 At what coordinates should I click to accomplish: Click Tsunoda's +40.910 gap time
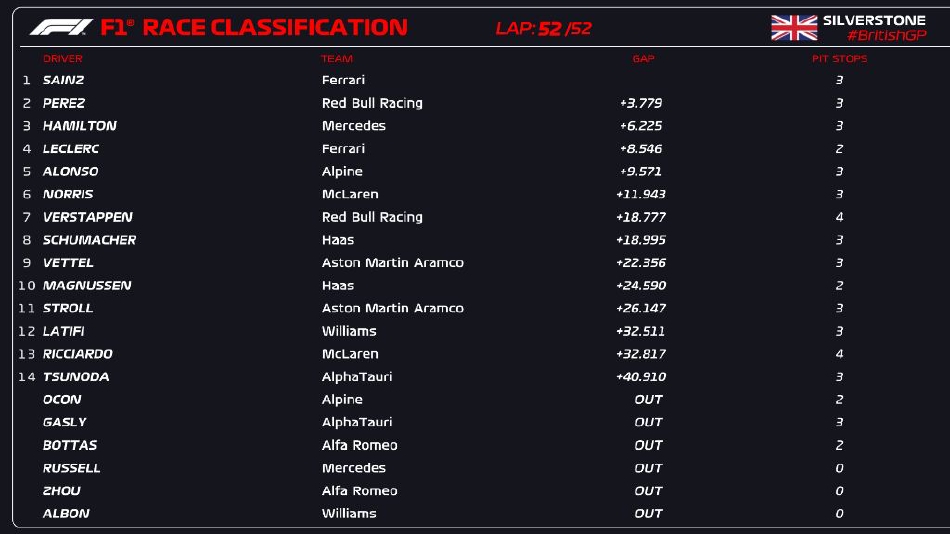[641, 377]
